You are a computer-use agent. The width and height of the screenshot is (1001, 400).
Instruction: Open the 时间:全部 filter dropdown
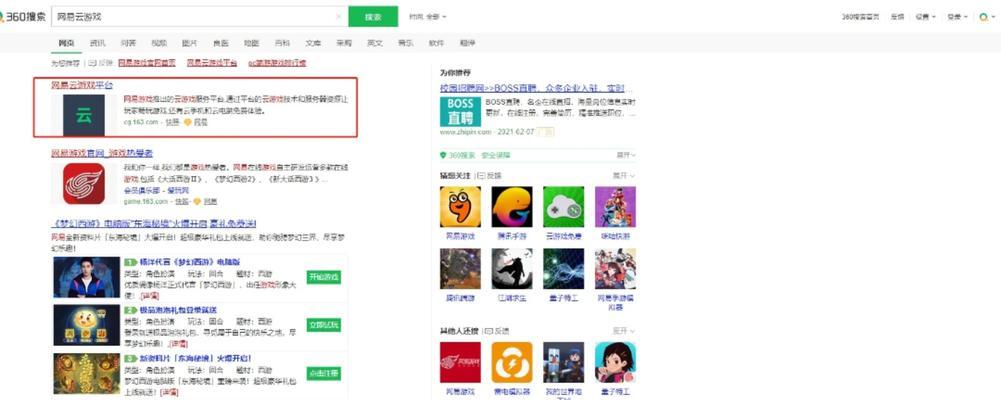point(428,17)
